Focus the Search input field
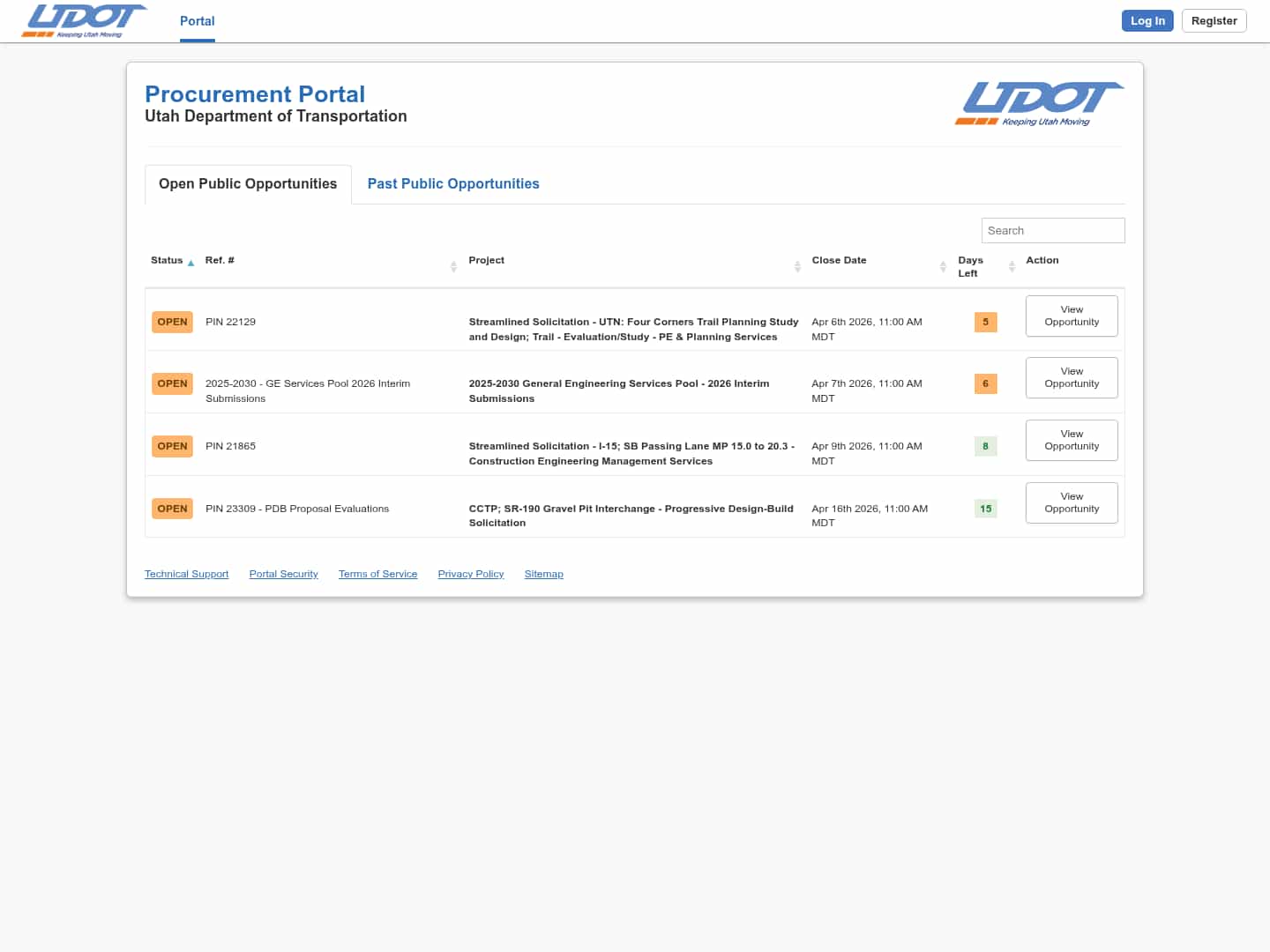The height and width of the screenshot is (952, 1270). point(1053,230)
